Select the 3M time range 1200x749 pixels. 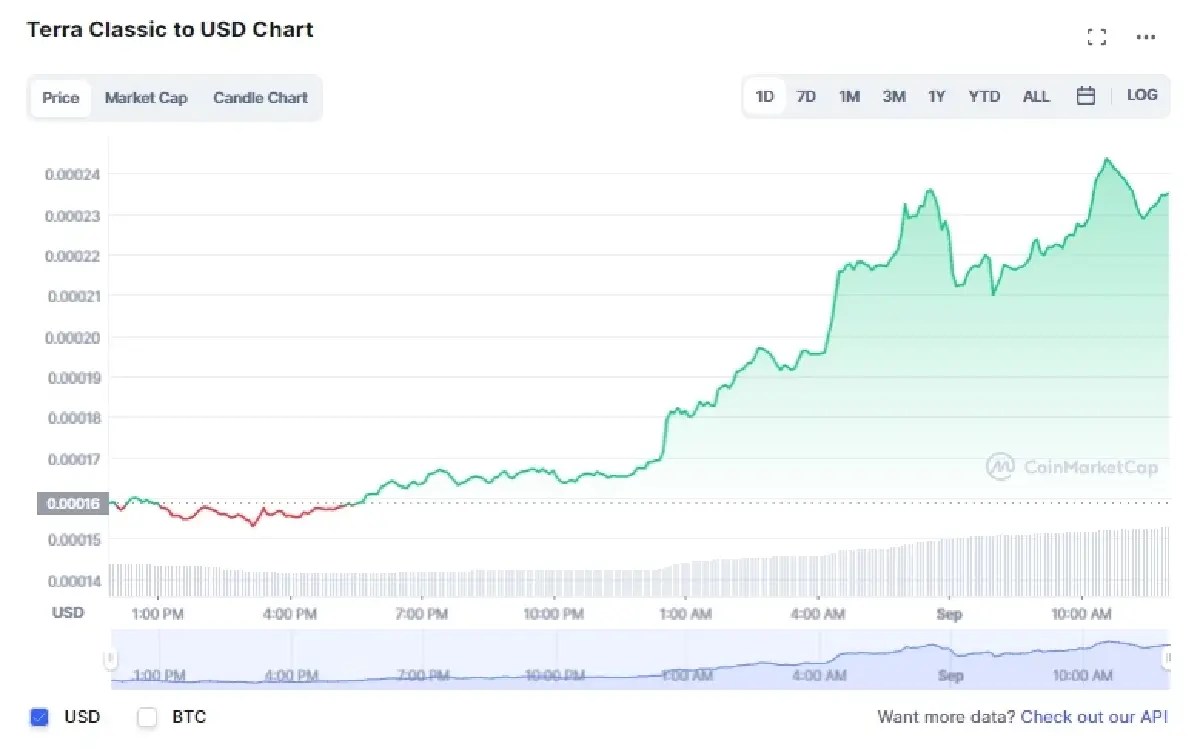tap(893, 95)
